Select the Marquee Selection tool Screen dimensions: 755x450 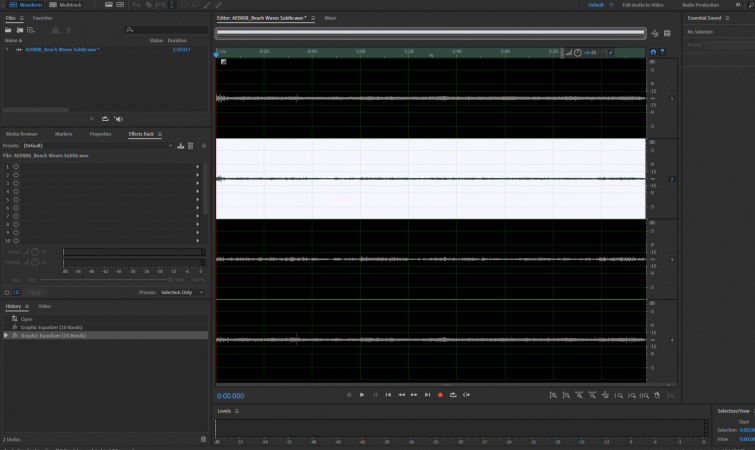[184, 5]
